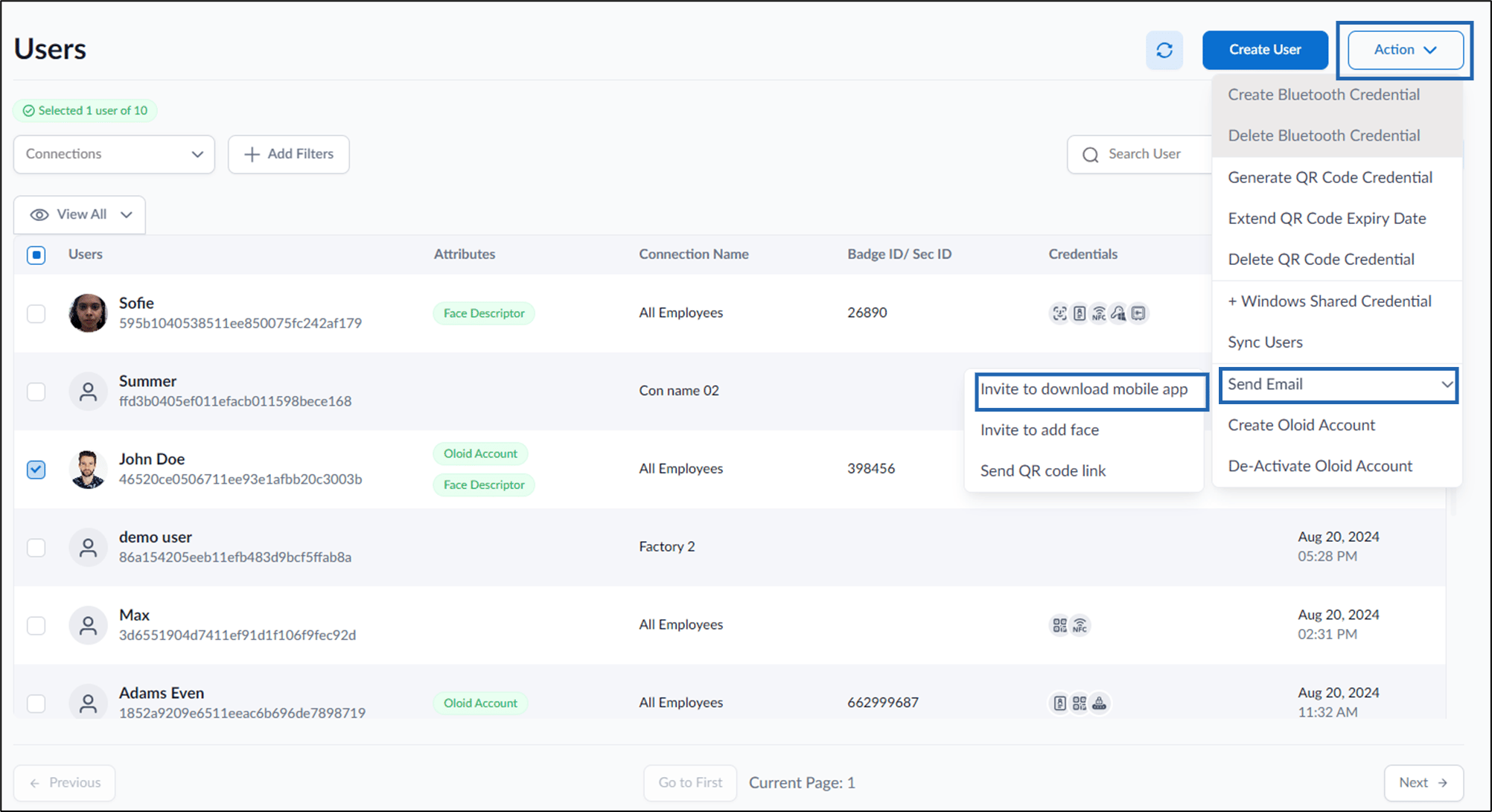Click Sofie's profile photo
Image resolution: width=1492 pixels, height=812 pixels.
88,313
